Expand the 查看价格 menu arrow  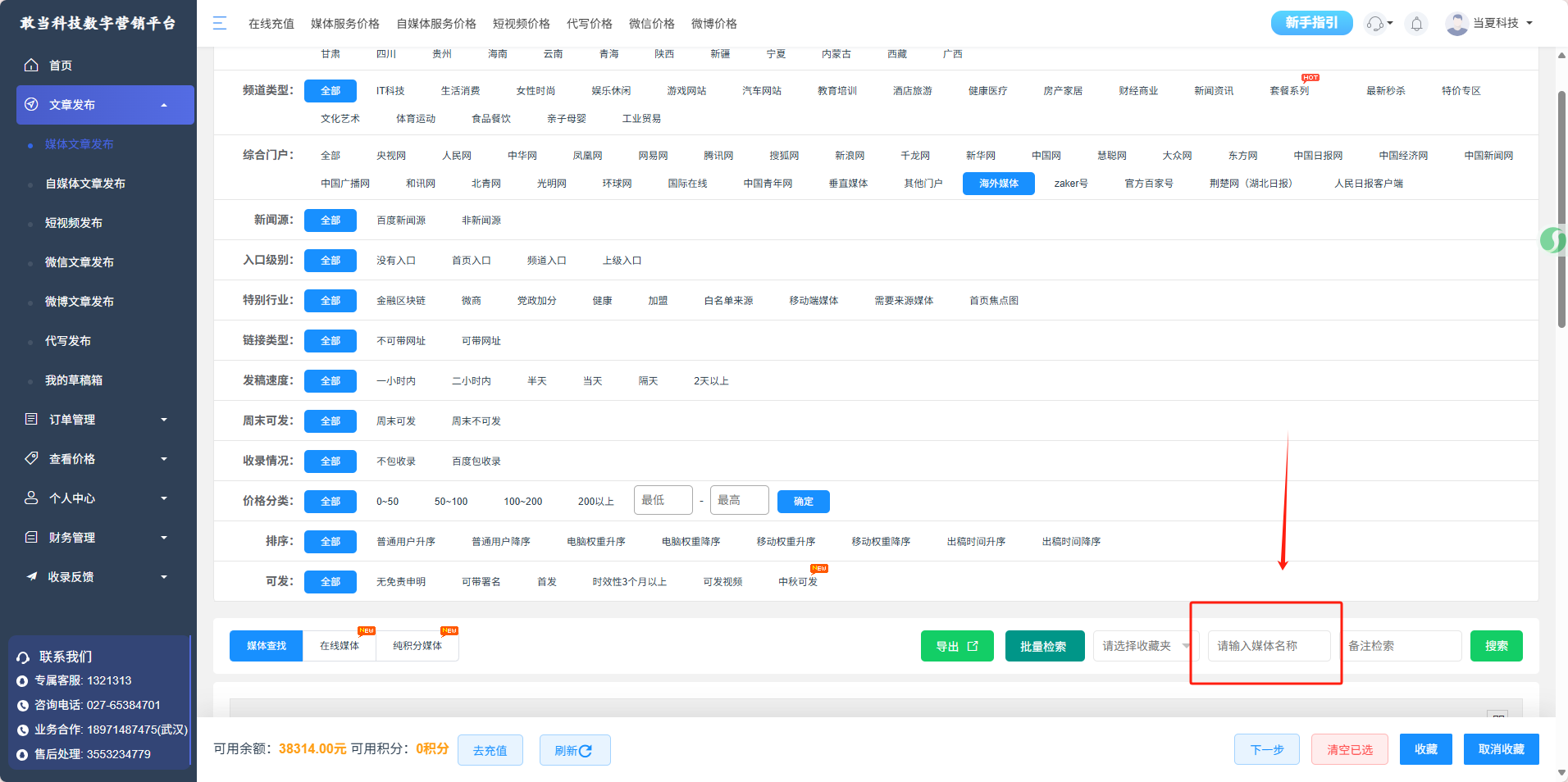tap(164, 459)
